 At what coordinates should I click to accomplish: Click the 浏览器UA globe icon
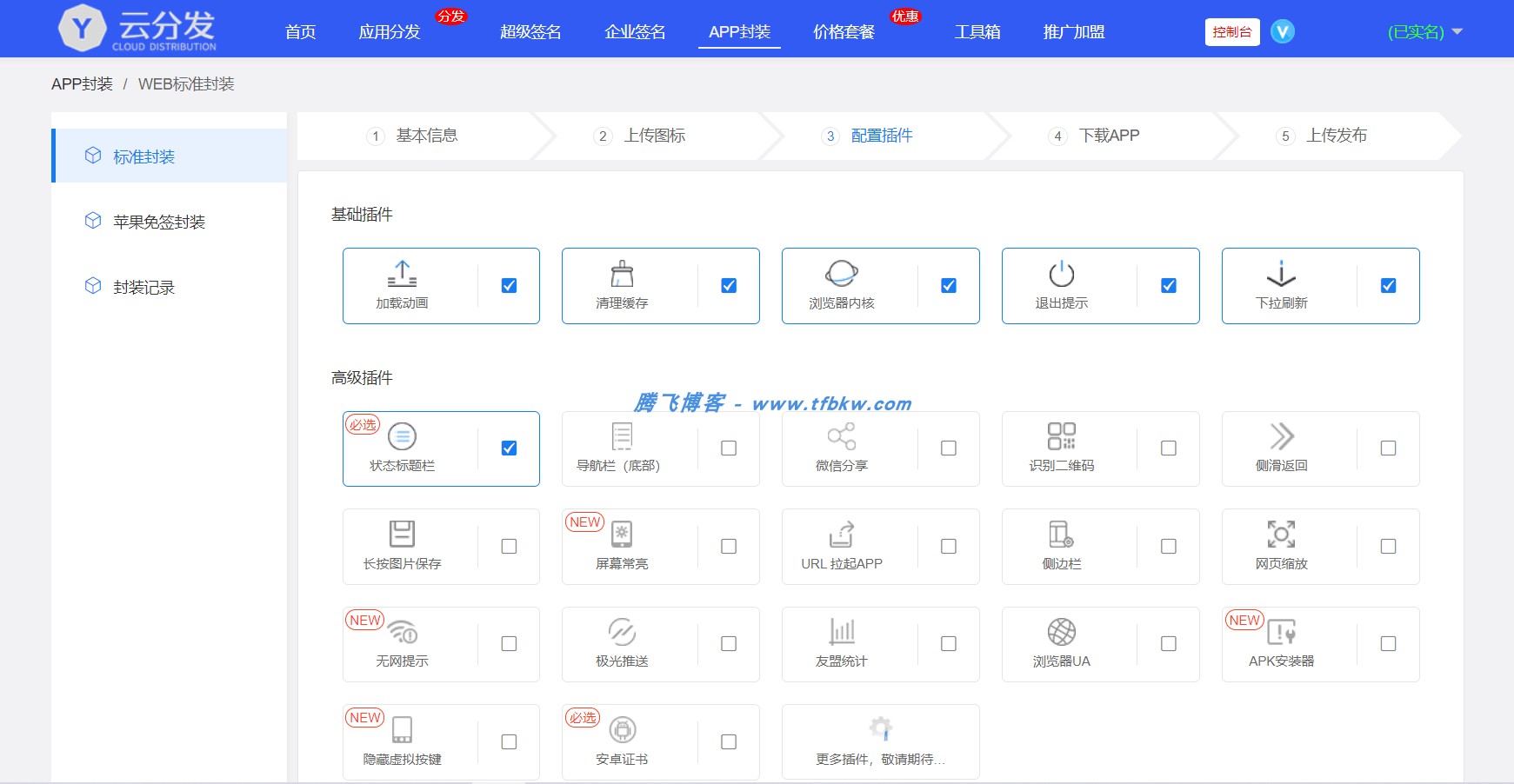tap(1062, 632)
